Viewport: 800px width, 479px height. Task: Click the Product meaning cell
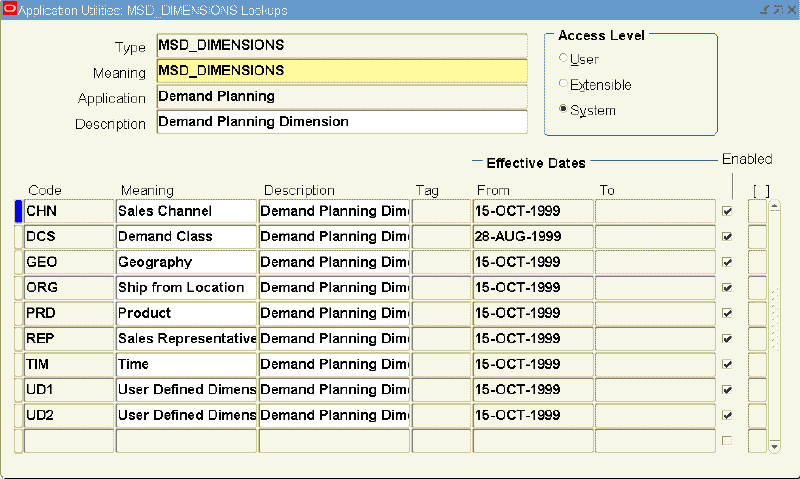186,313
